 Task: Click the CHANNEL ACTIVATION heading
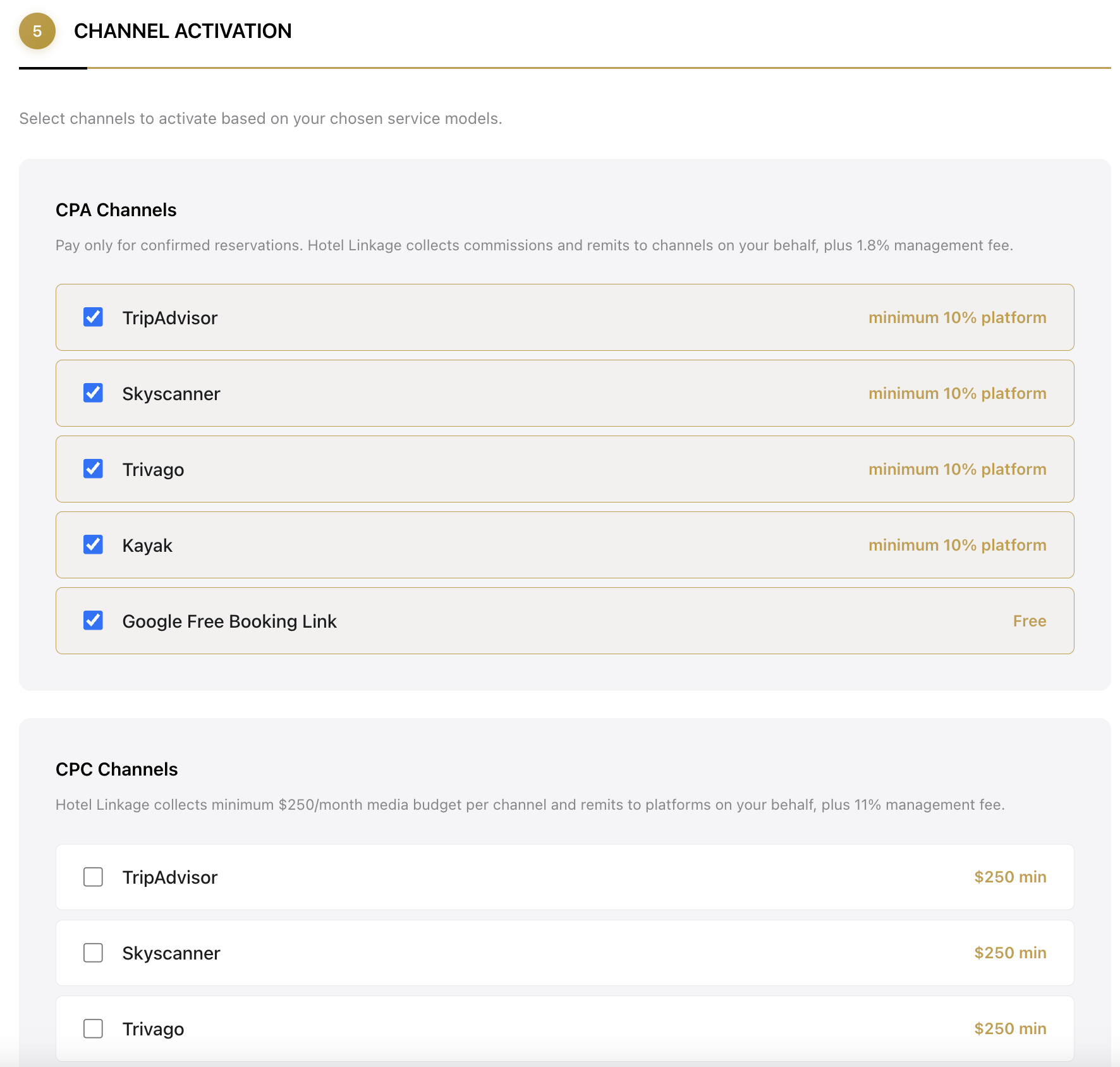click(x=183, y=31)
